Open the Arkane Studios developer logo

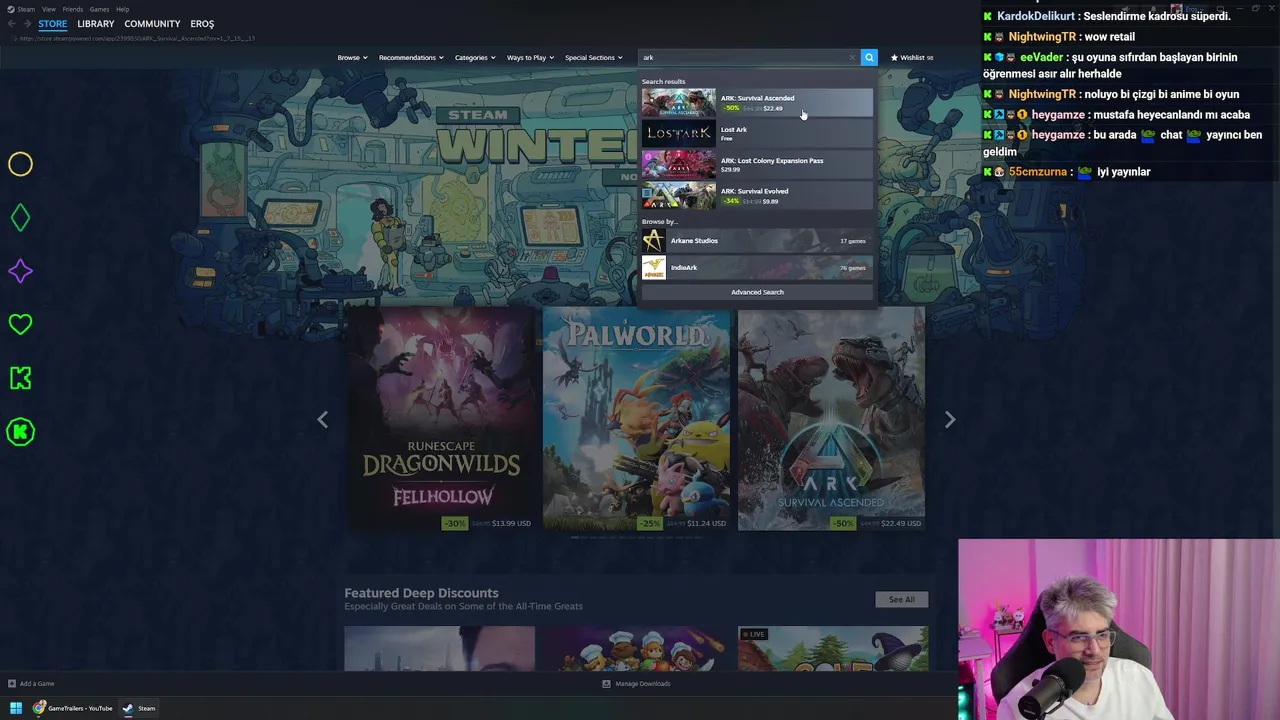point(653,241)
